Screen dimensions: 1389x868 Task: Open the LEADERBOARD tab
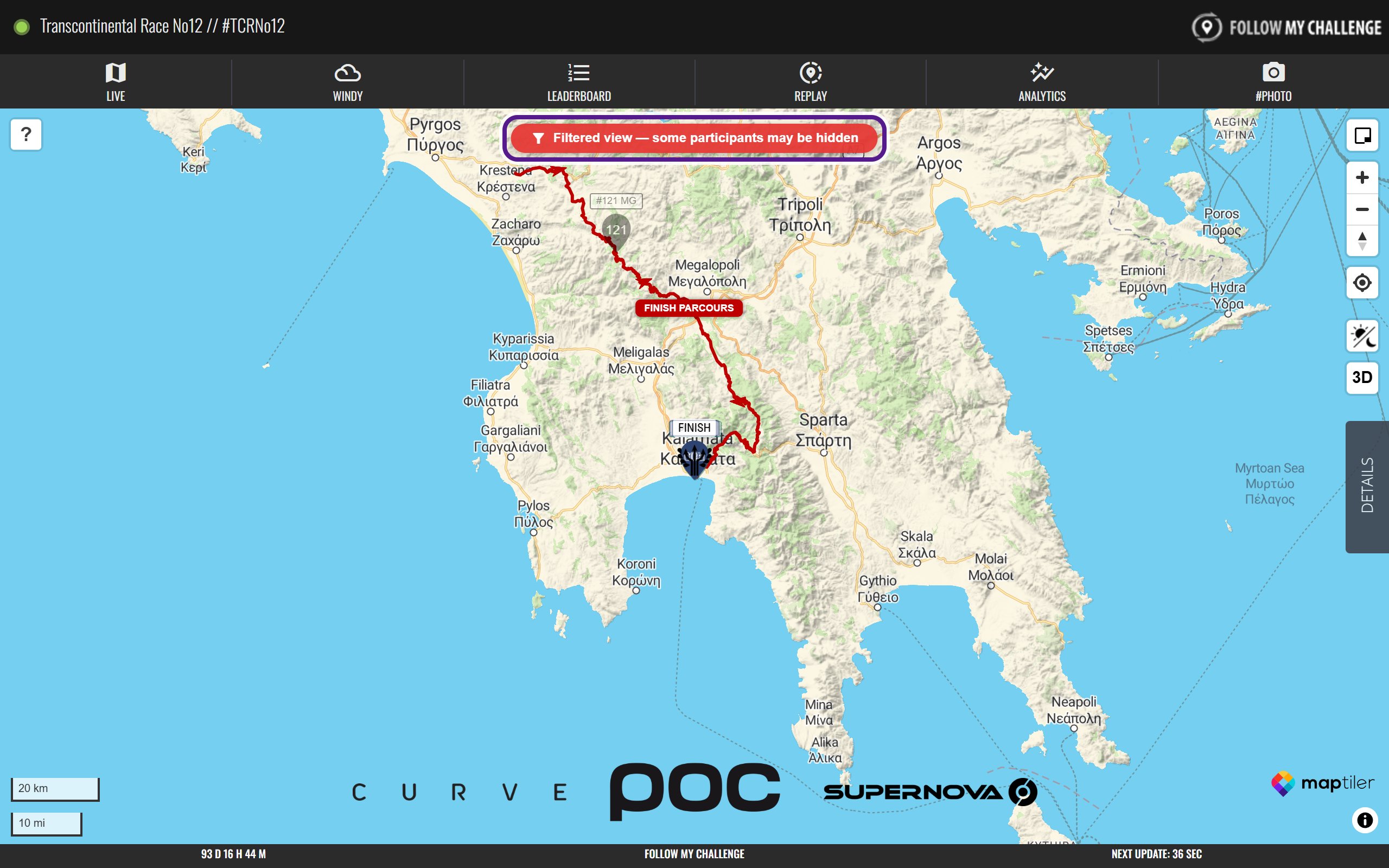(579, 82)
